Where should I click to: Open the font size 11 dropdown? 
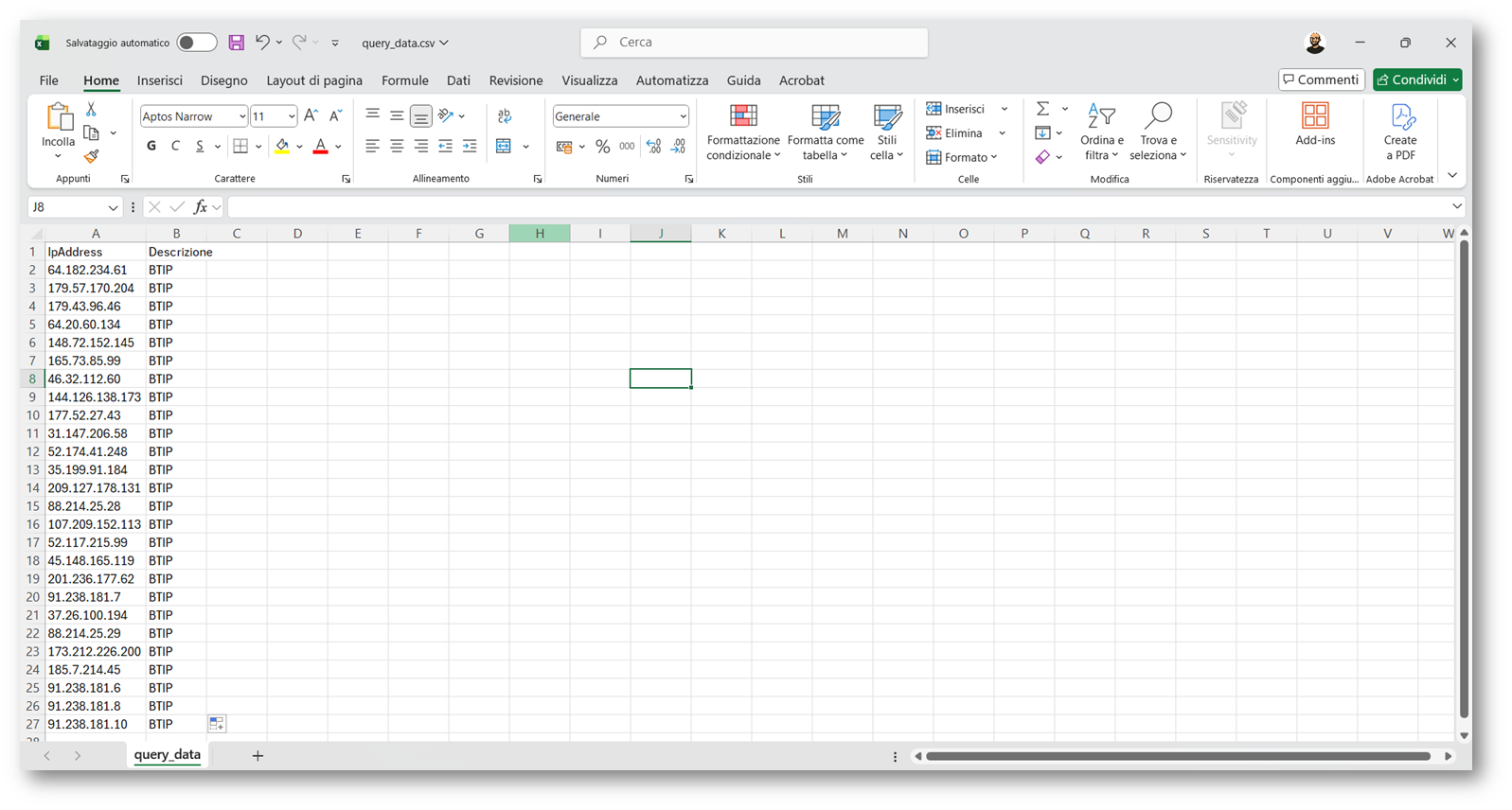[291, 116]
